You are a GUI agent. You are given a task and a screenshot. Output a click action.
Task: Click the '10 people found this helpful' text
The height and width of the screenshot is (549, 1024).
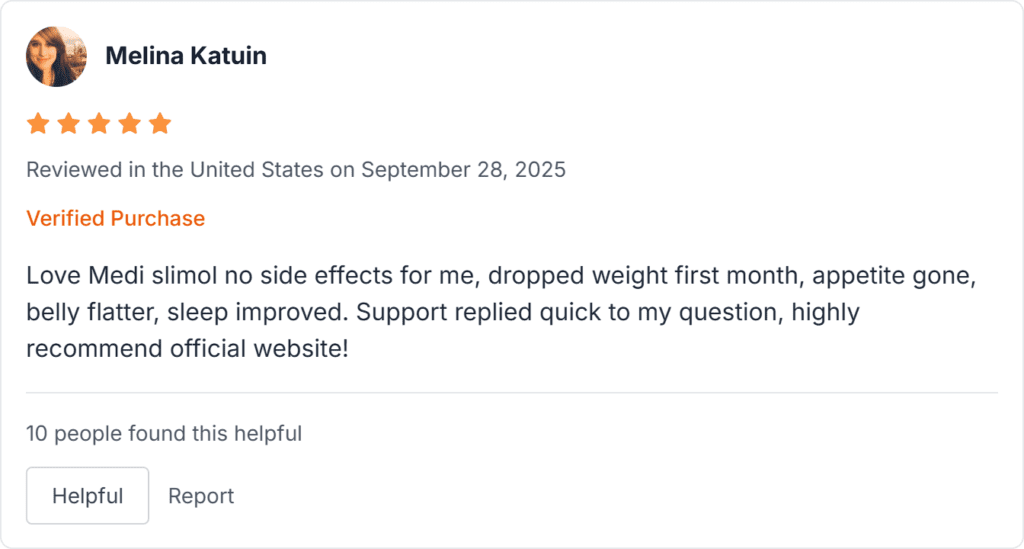point(164,433)
